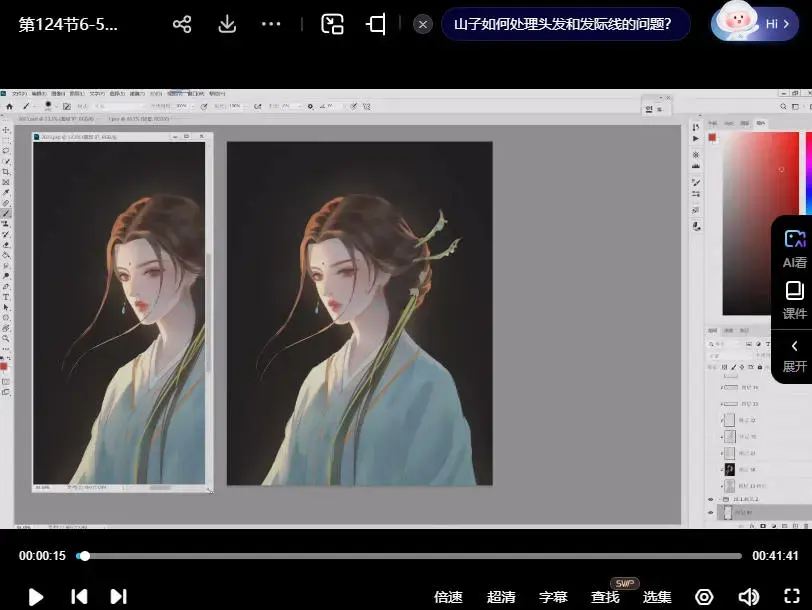Toggle 字幕 subtitles on the playback bar
This screenshot has height=610, width=812.
pos(553,596)
